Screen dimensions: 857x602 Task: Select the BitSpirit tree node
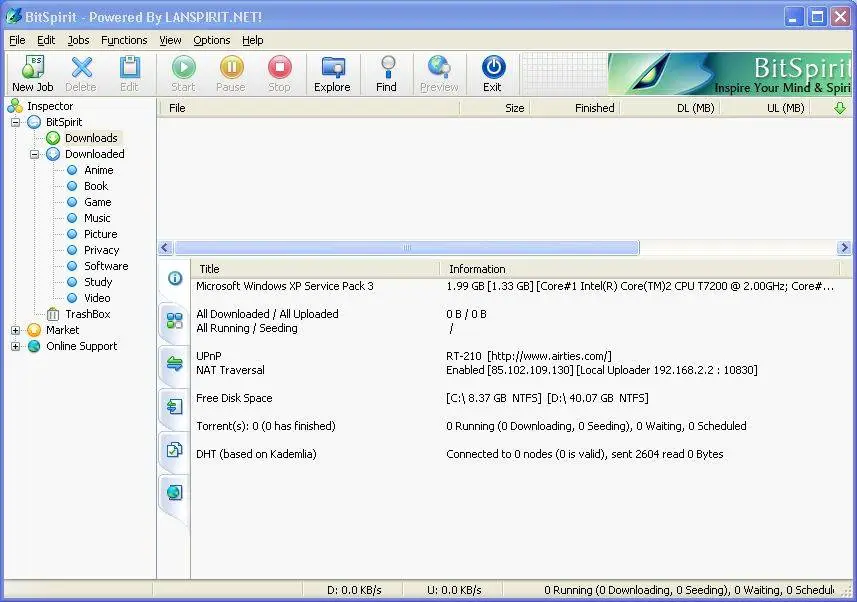click(64, 122)
